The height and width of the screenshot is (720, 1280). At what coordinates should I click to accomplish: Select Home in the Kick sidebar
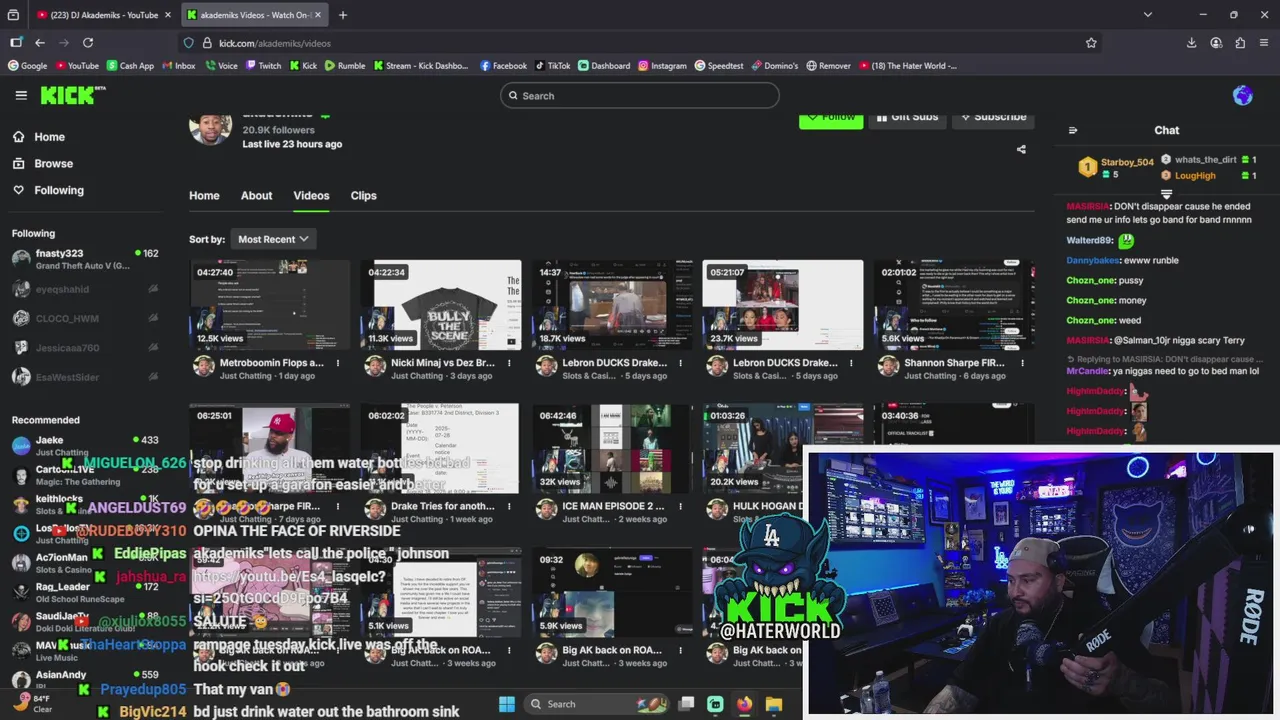49,137
